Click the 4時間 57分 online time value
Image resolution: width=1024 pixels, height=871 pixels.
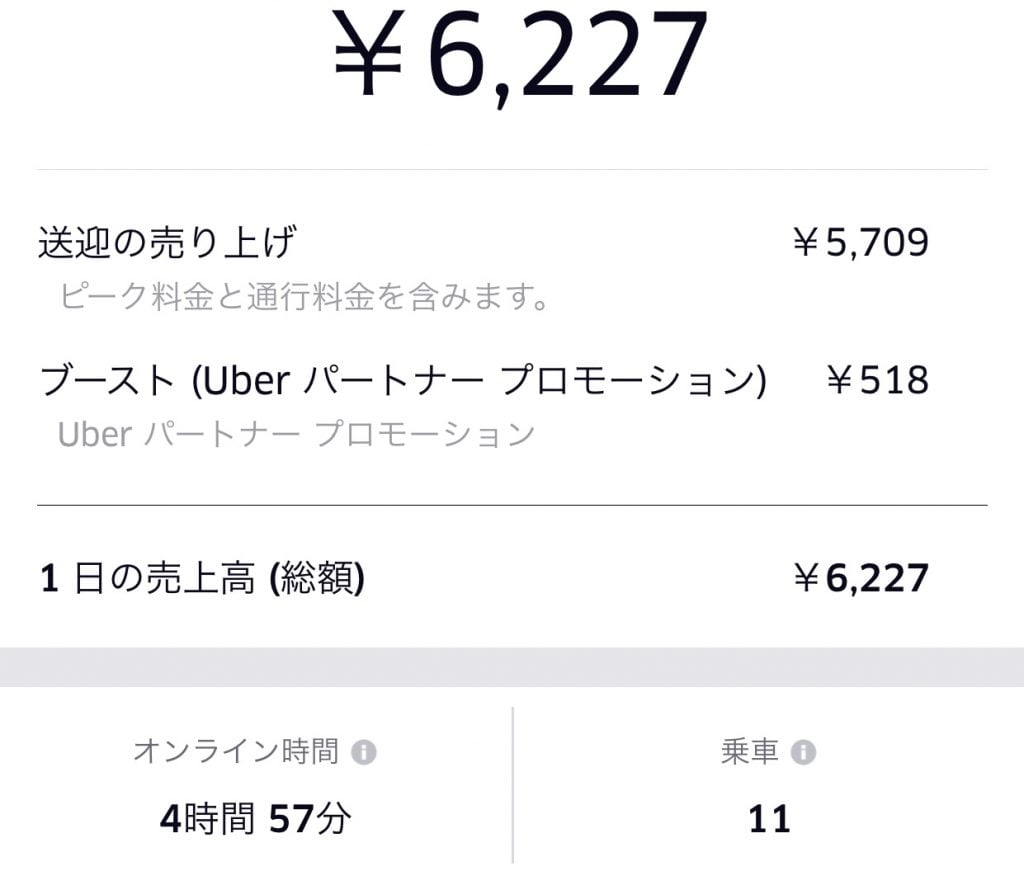255,819
